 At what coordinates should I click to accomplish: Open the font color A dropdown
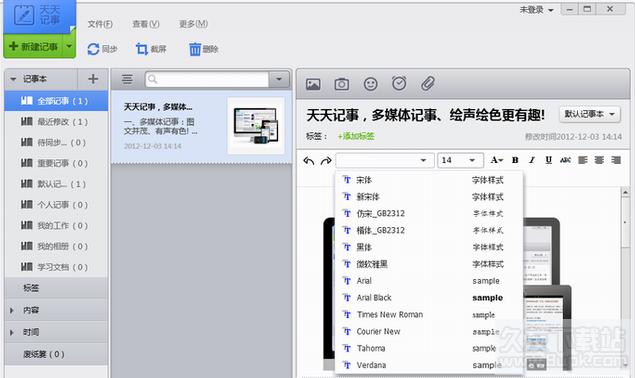pyautogui.click(x=496, y=160)
